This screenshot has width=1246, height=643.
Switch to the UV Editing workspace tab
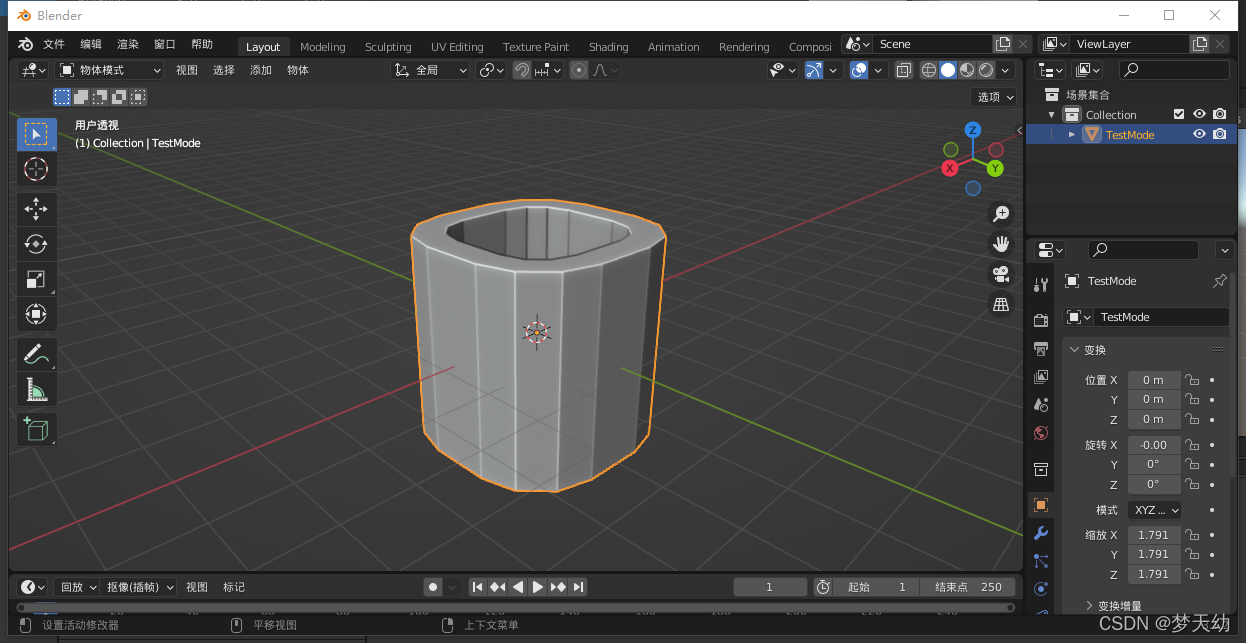point(457,47)
